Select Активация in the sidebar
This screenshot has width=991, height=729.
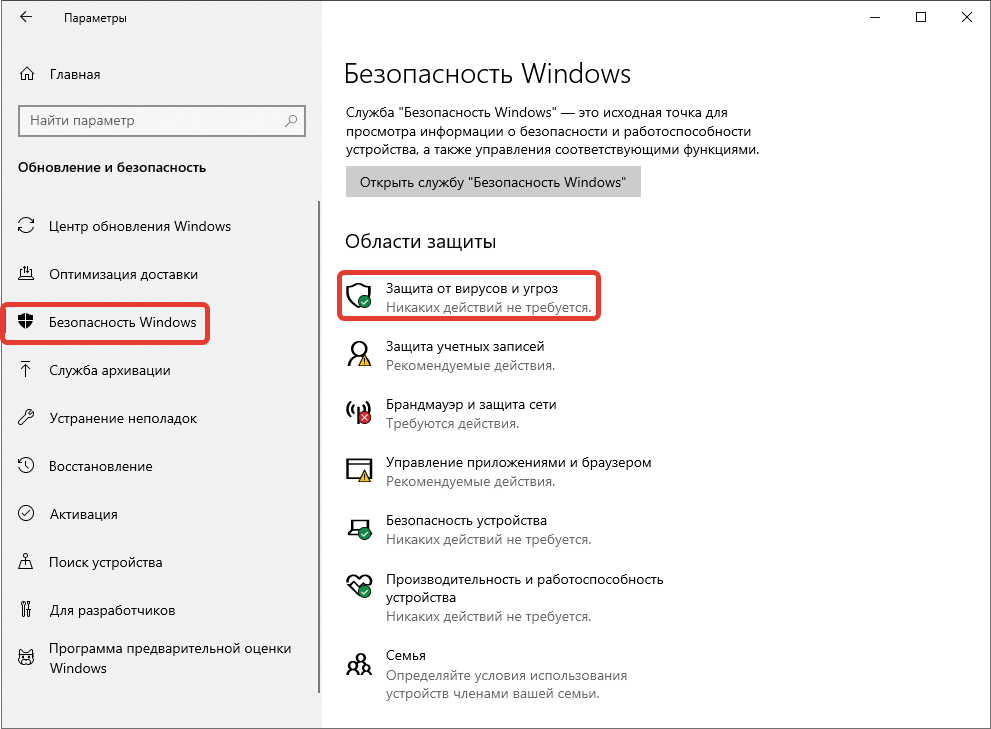tap(83, 514)
